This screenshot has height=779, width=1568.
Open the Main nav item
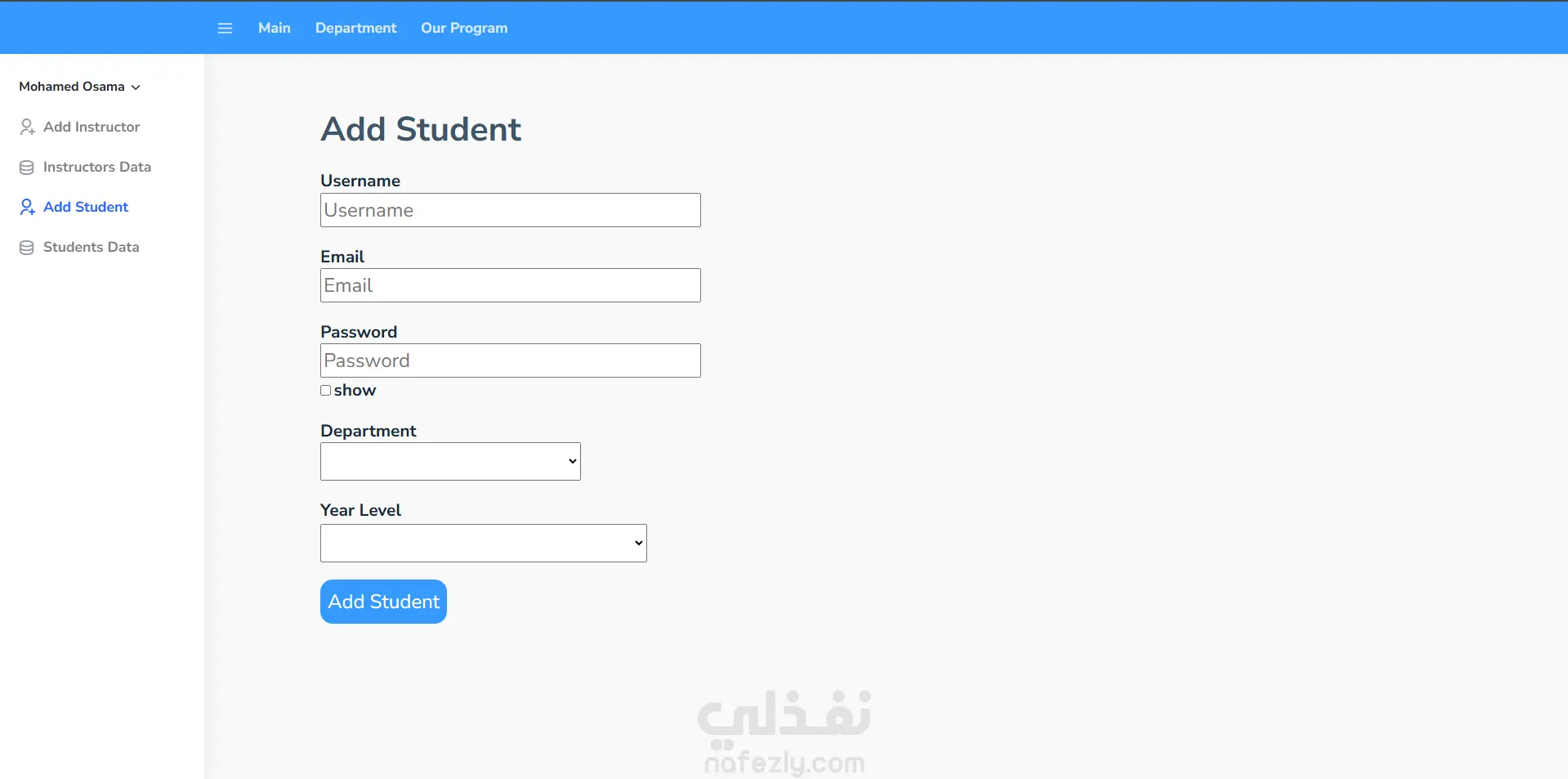274,28
